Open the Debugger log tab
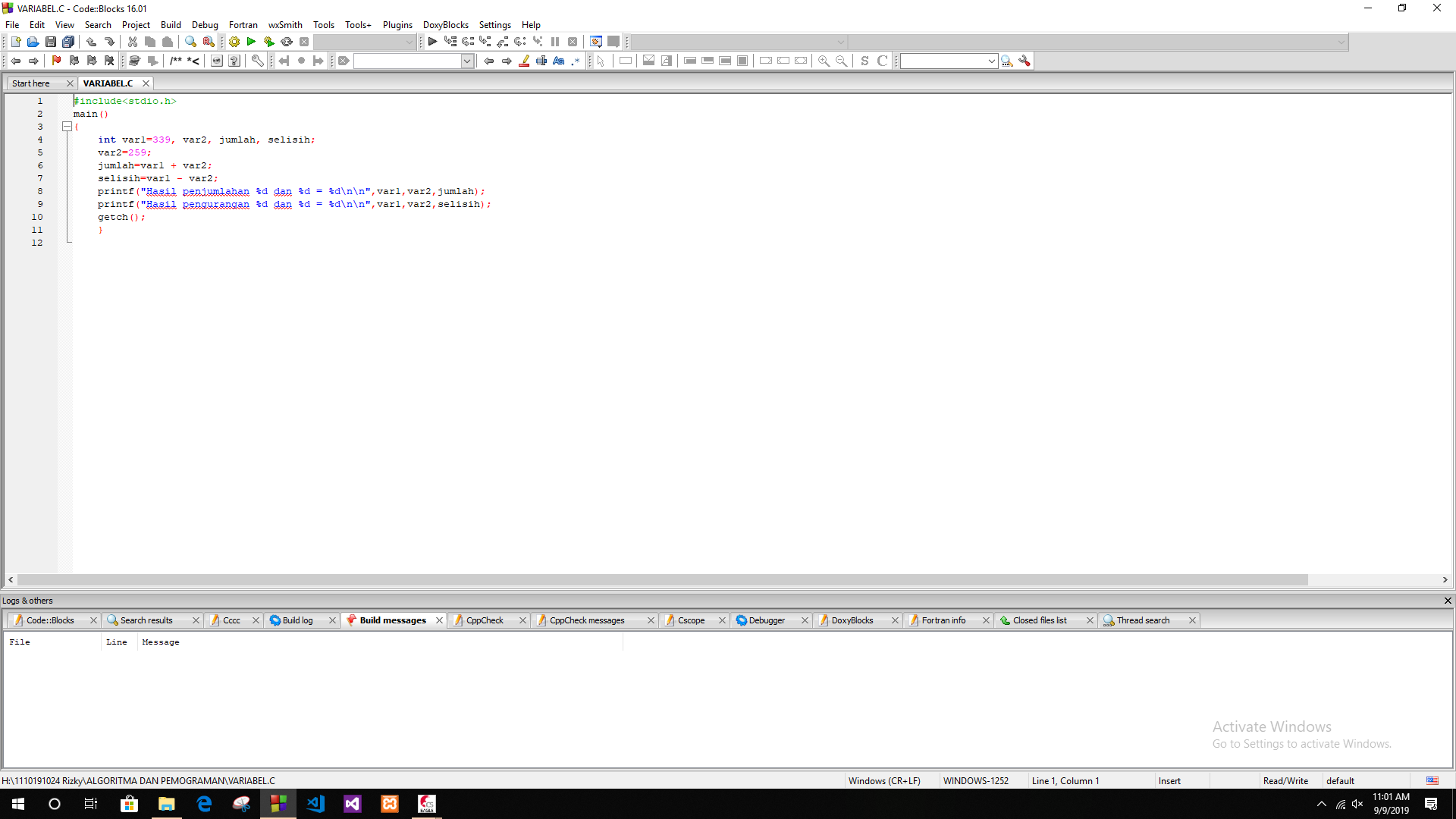1456x819 pixels. pos(767,620)
